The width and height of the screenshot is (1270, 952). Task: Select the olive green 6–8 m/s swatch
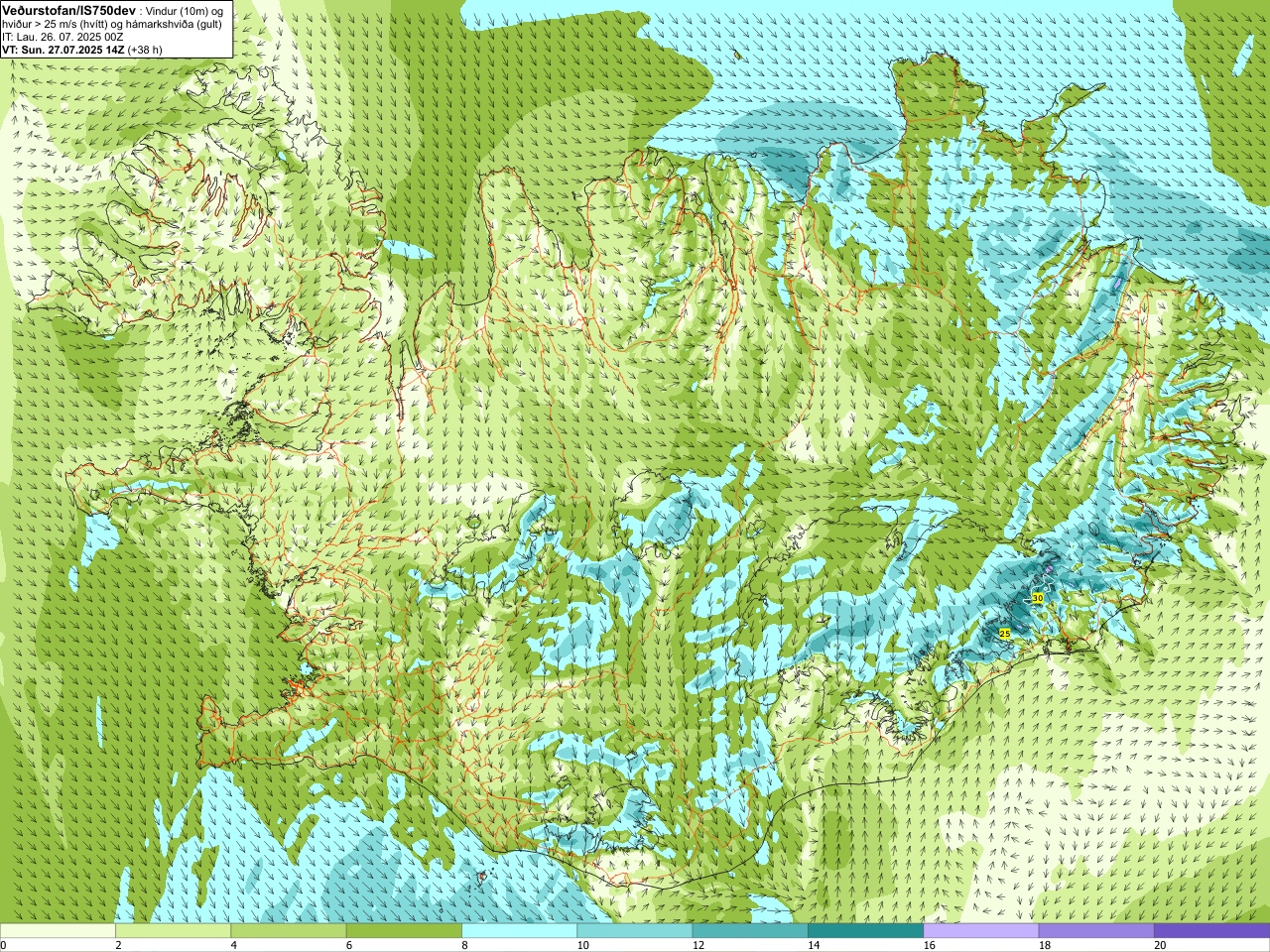pyautogui.click(x=404, y=931)
